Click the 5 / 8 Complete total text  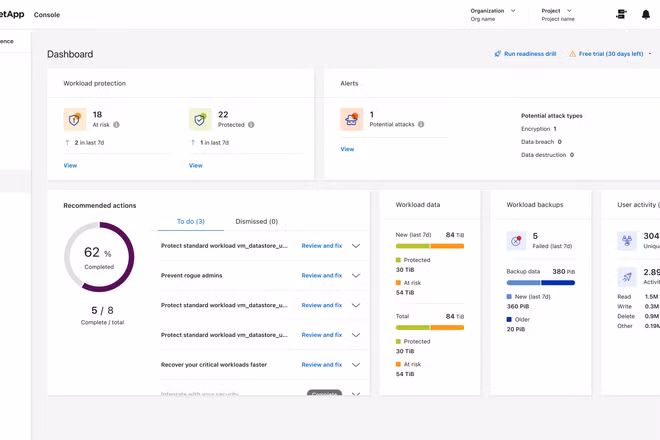102,315
